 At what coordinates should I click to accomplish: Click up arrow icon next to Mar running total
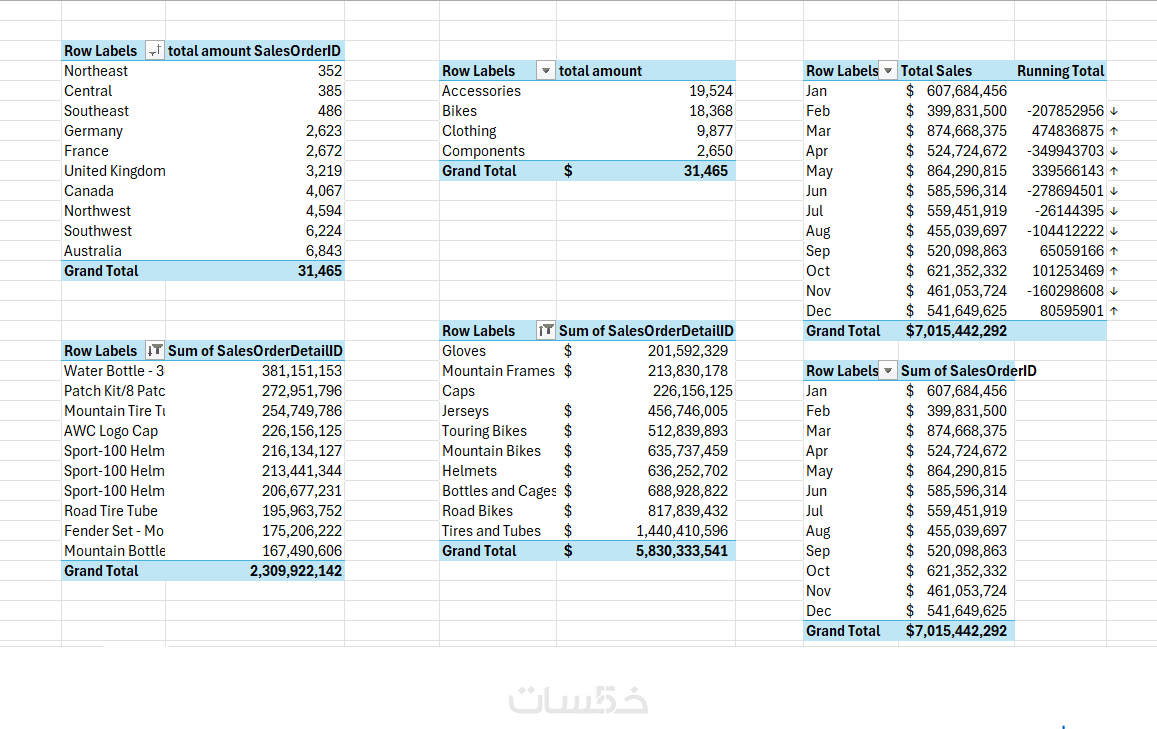coord(1114,131)
